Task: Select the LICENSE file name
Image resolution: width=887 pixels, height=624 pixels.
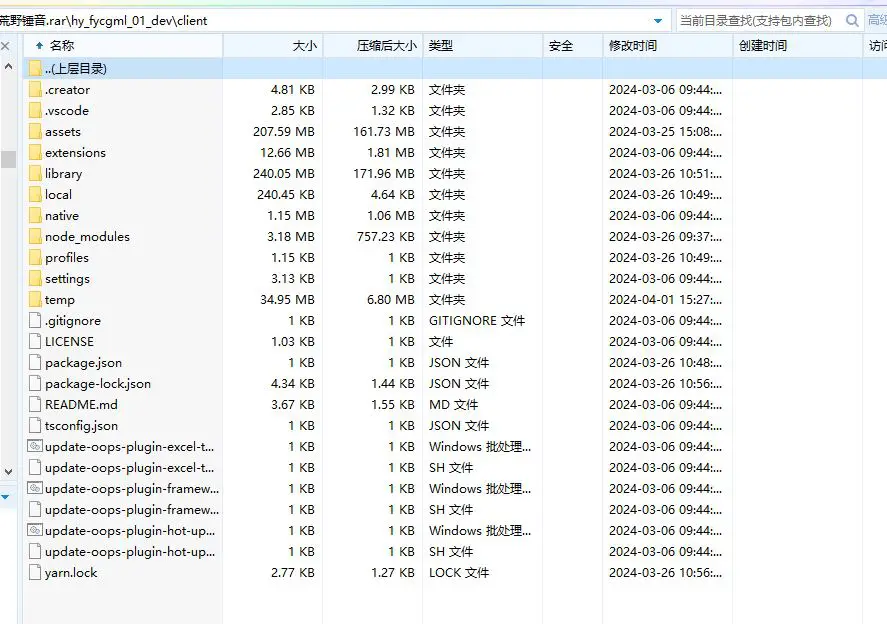Action: 69,342
